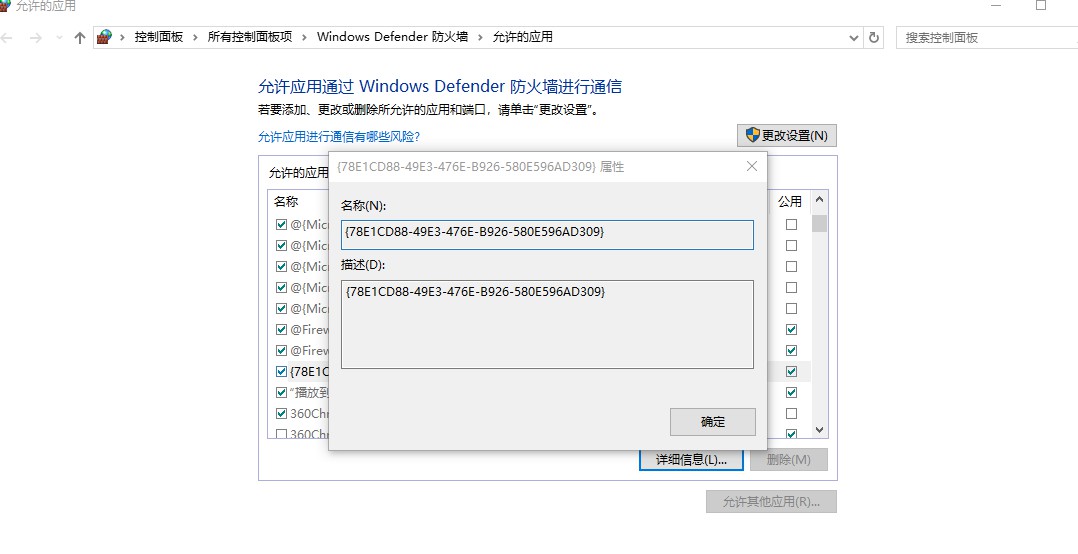Expand the chevron after 控制面板 breadcrumb

coord(195,37)
